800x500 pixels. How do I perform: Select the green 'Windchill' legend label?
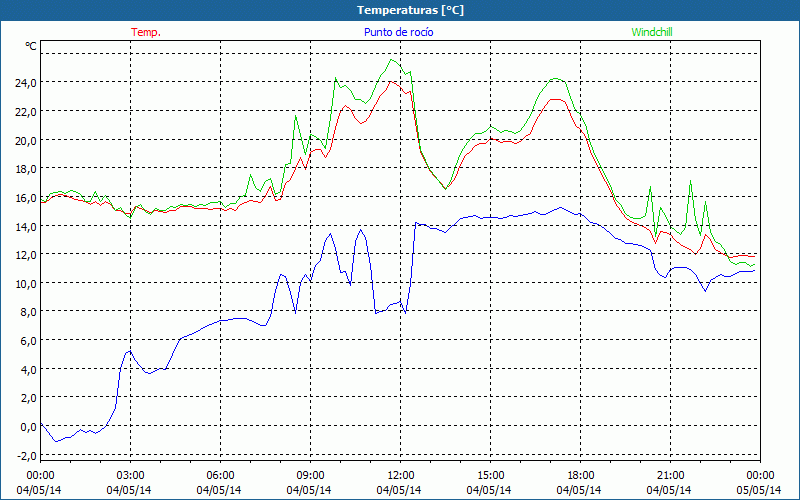[x=652, y=32]
